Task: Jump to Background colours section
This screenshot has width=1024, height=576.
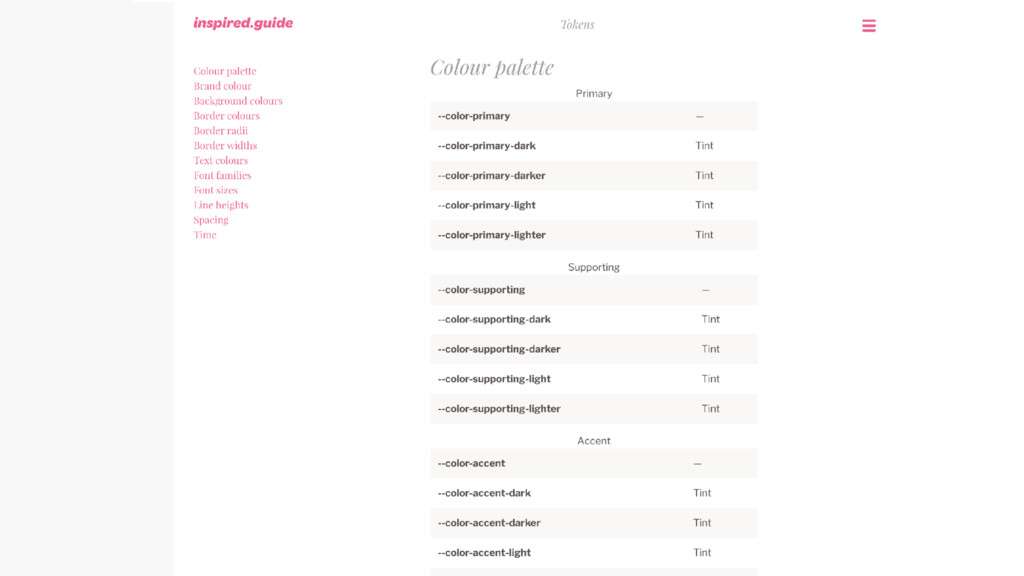Action: [x=238, y=101]
